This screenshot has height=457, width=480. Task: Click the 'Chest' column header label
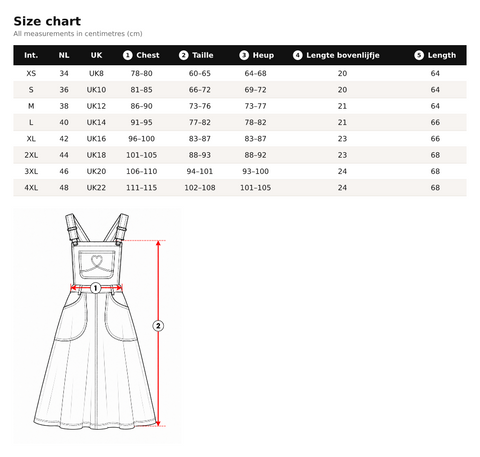148,55
